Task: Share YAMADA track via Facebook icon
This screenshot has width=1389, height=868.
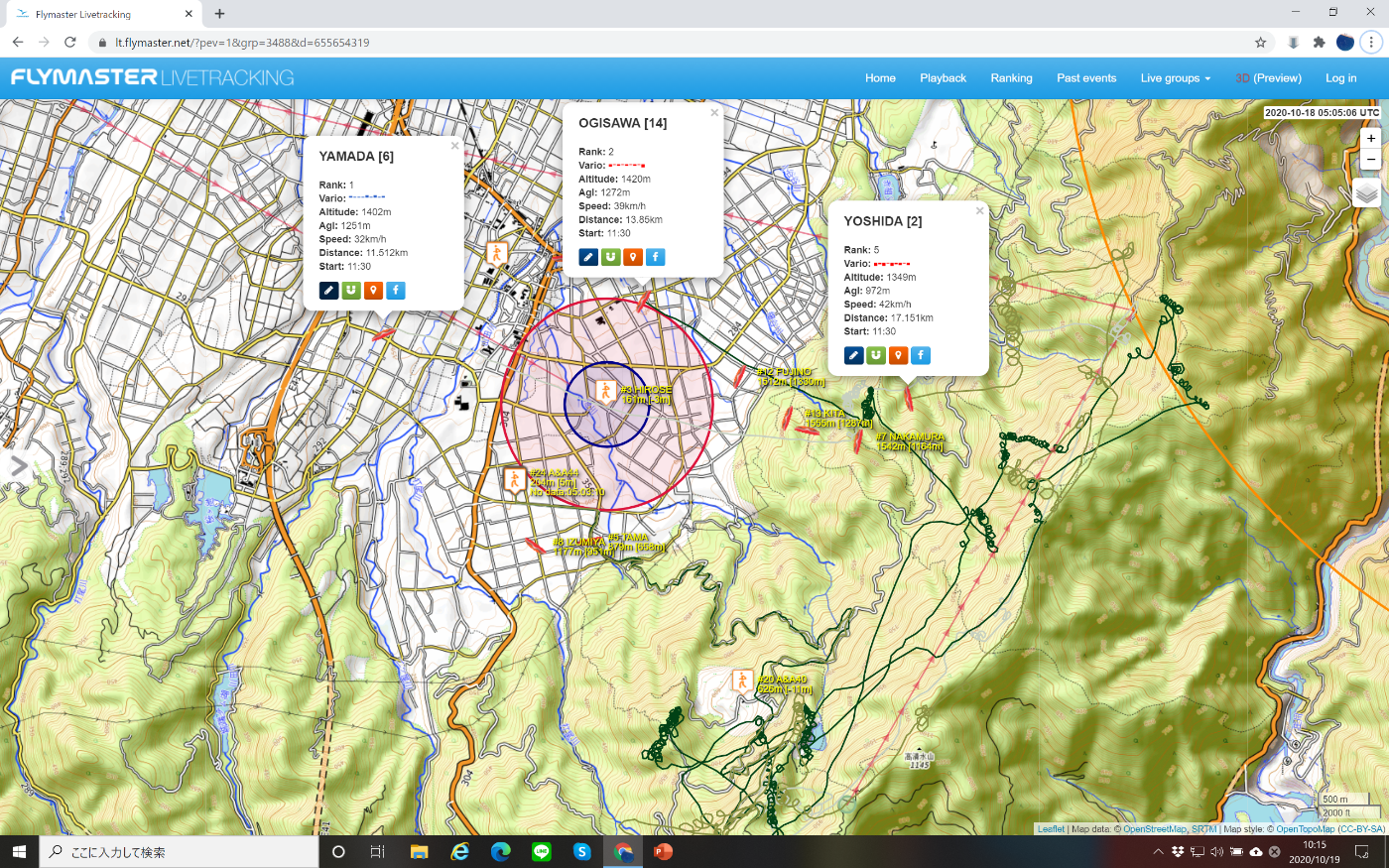Action: (395, 291)
